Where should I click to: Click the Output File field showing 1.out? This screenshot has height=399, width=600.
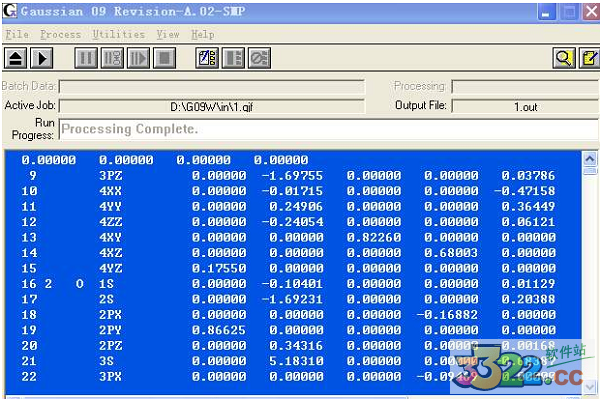[x=525, y=106]
